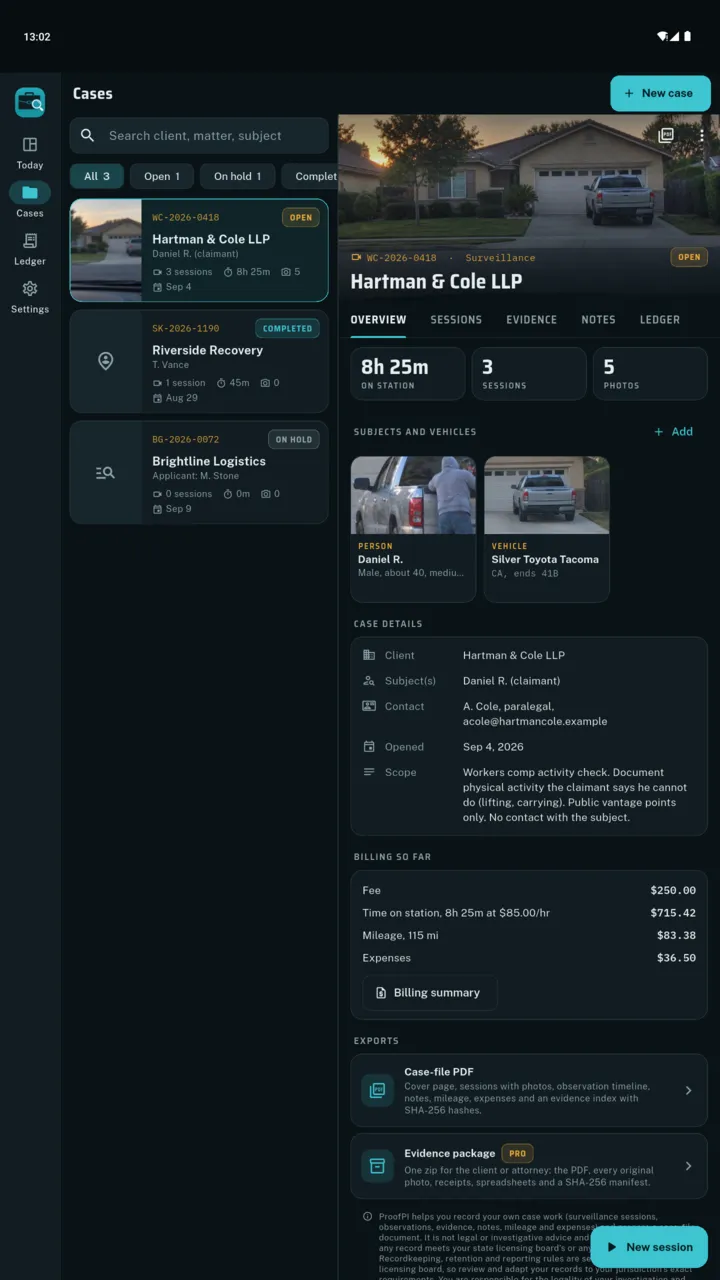Add a subject or vehicle
The height and width of the screenshot is (1280, 720).
673,432
